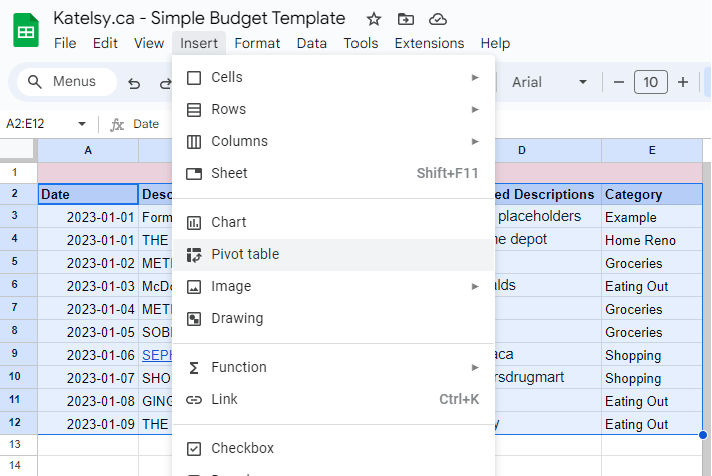Image resolution: width=712 pixels, height=476 pixels.
Task: Open the Name box dropdown arrow
Action: 82,124
